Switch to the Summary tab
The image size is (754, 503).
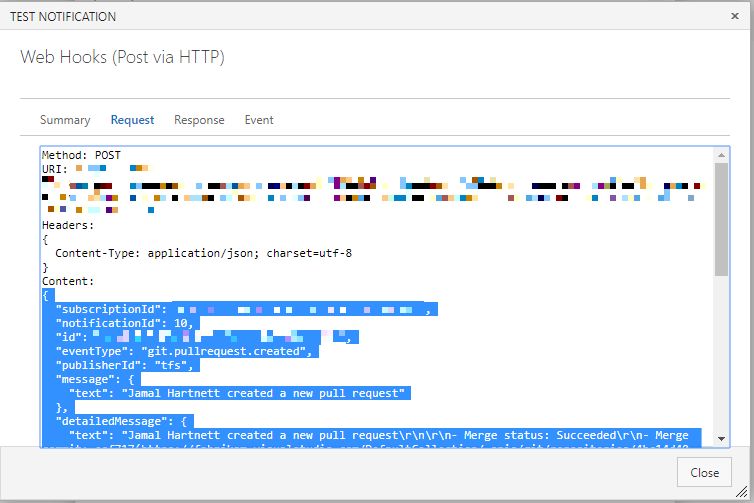[65, 120]
